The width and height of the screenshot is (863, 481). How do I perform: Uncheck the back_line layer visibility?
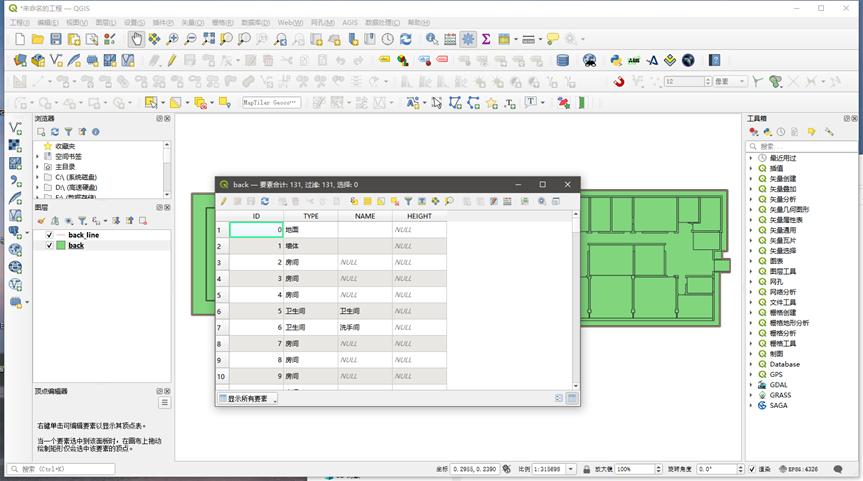pos(48,235)
